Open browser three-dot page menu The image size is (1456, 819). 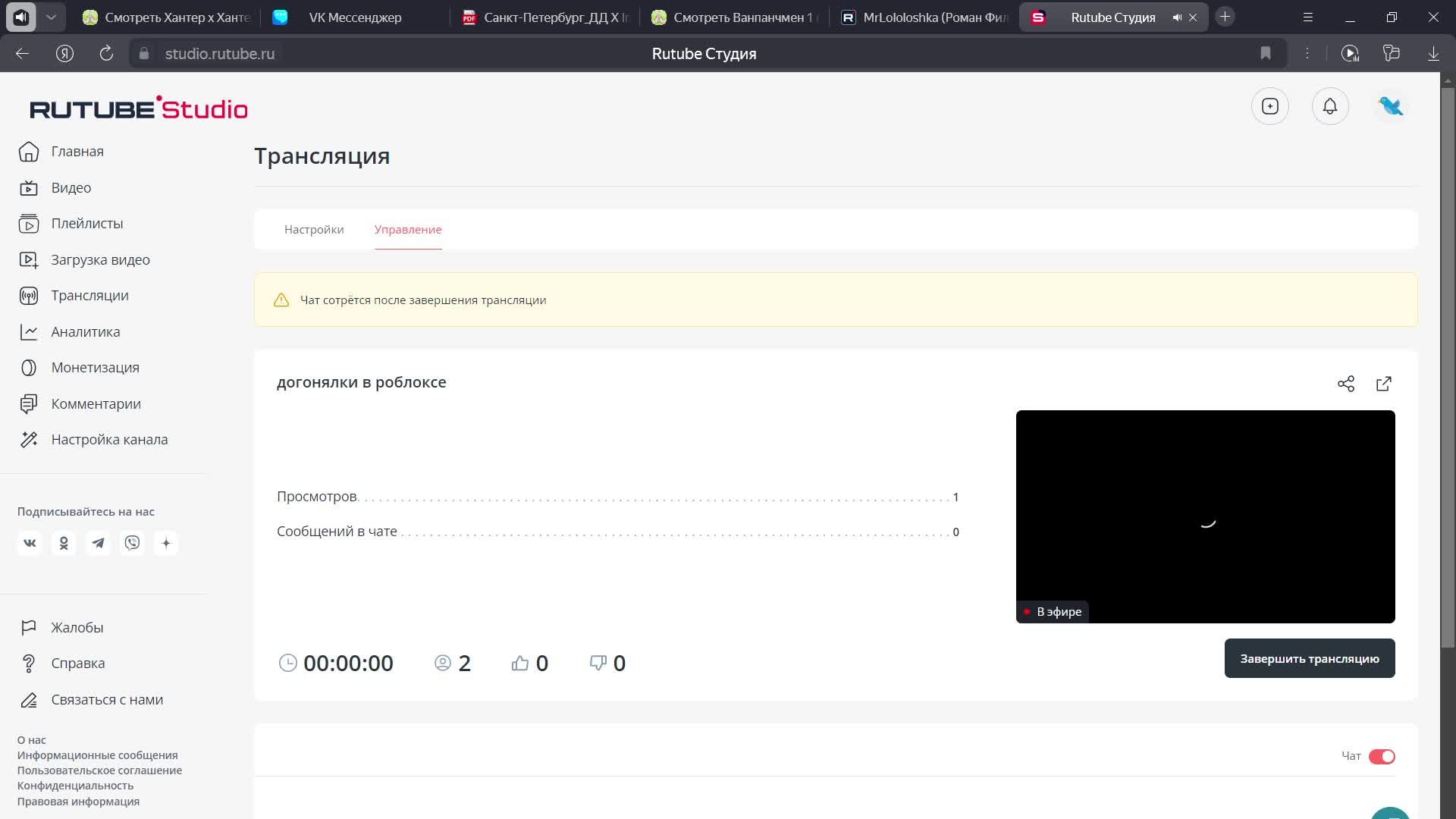[x=1307, y=53]
